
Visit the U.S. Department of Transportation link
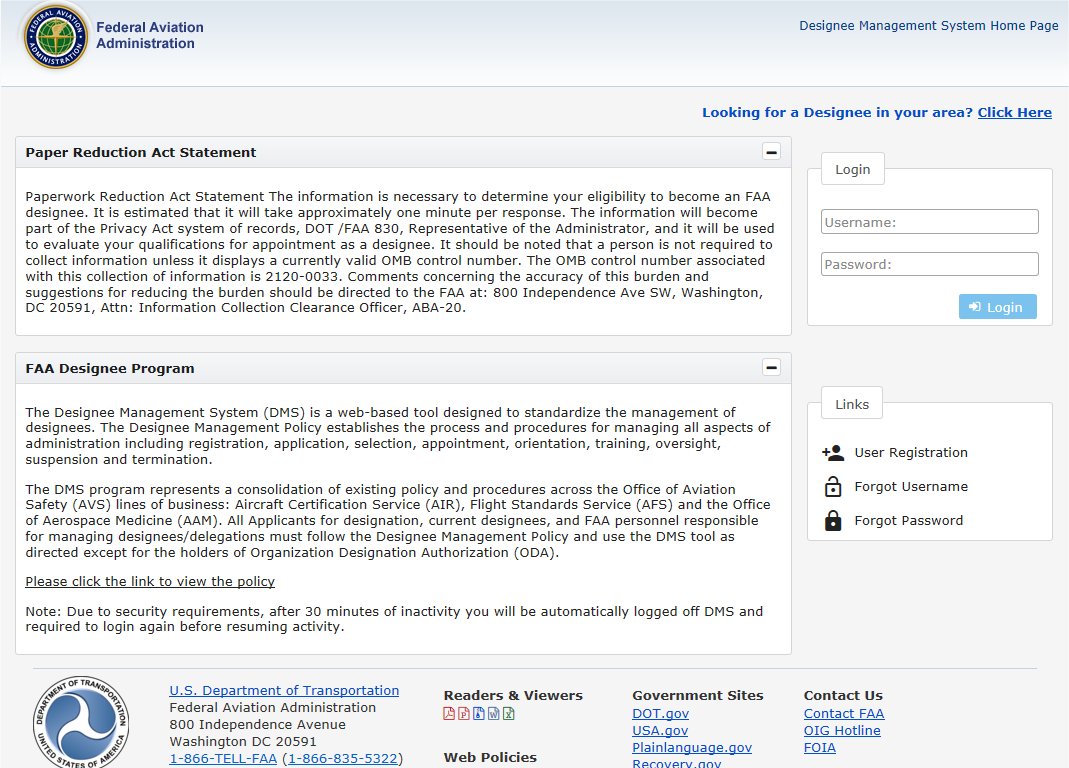[284, 690]
